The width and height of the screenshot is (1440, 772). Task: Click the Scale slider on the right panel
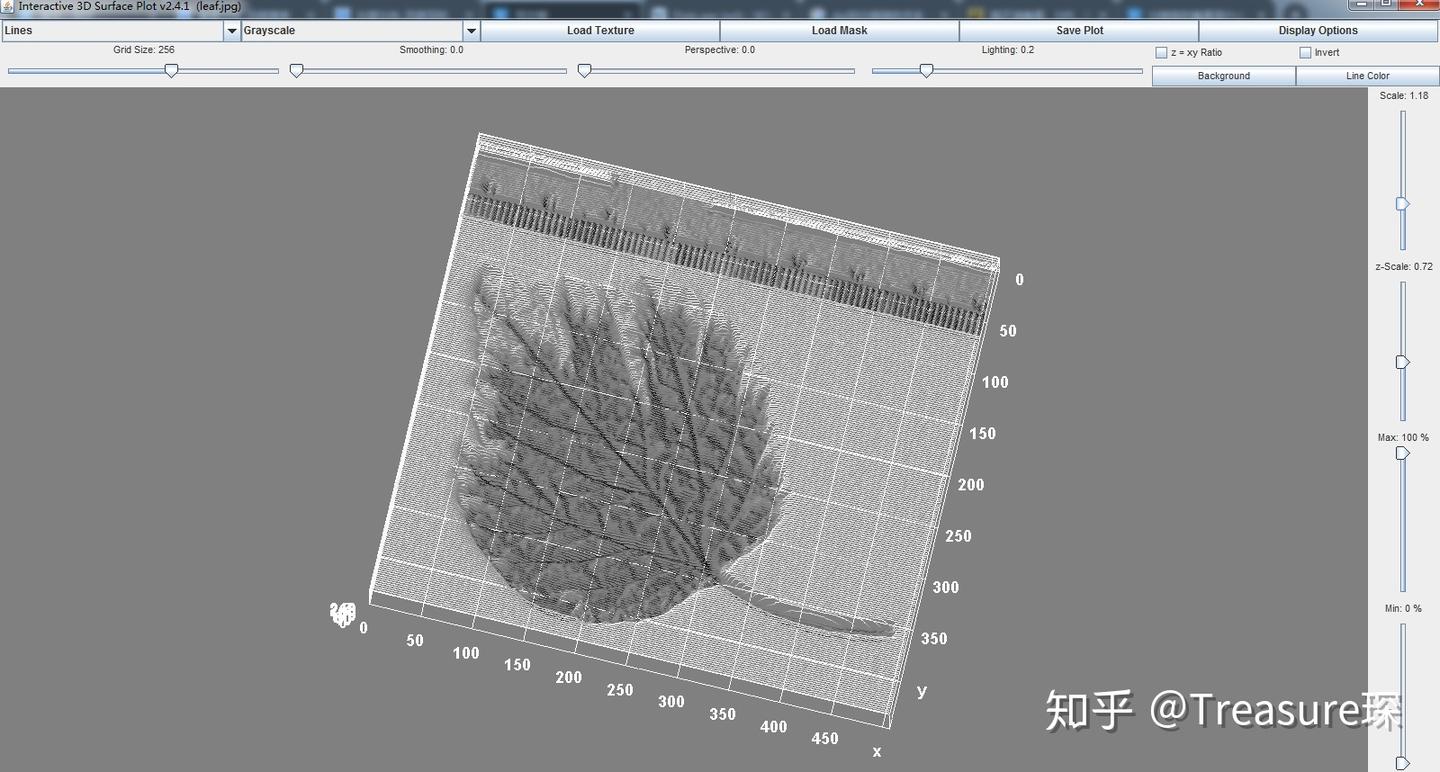click(1402, 203)
